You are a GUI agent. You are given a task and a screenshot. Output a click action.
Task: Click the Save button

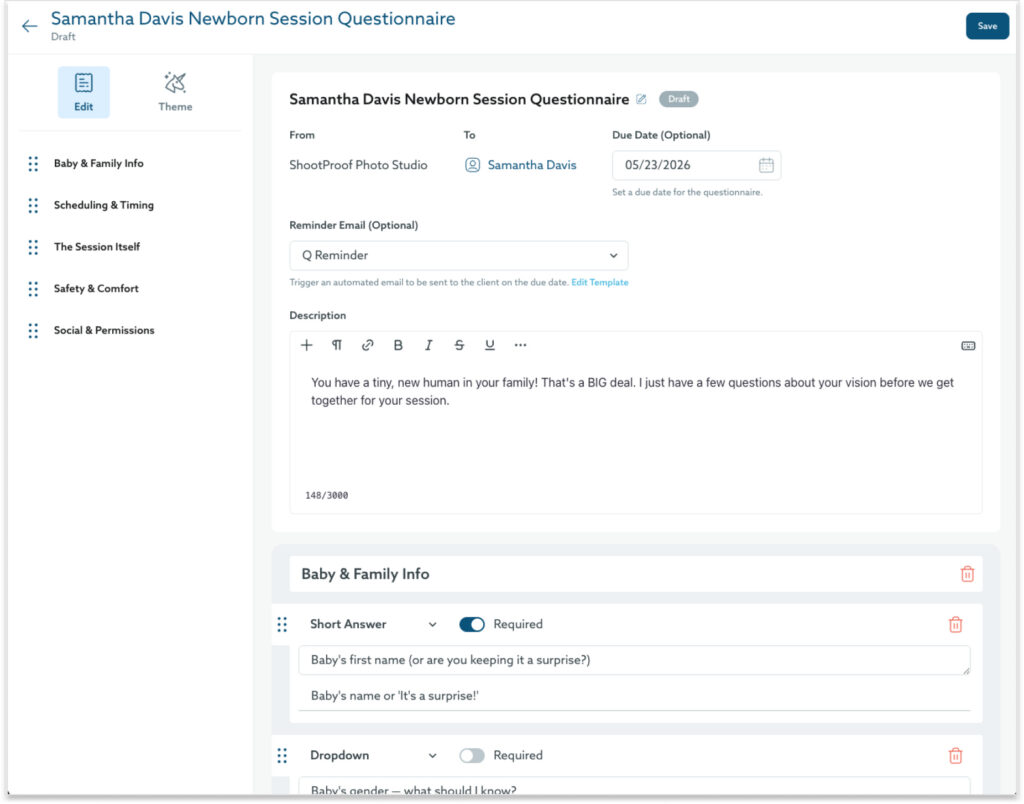tap(986, 26)
